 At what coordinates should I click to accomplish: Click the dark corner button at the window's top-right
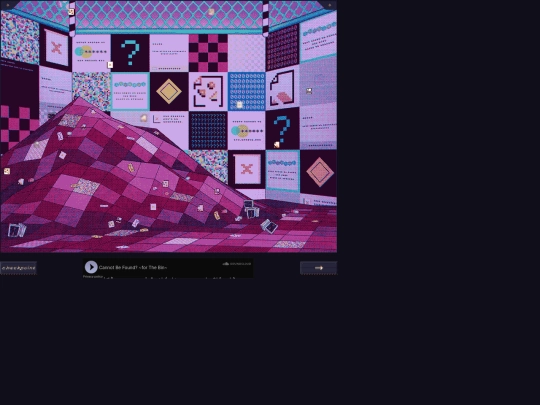pos(330,5)
